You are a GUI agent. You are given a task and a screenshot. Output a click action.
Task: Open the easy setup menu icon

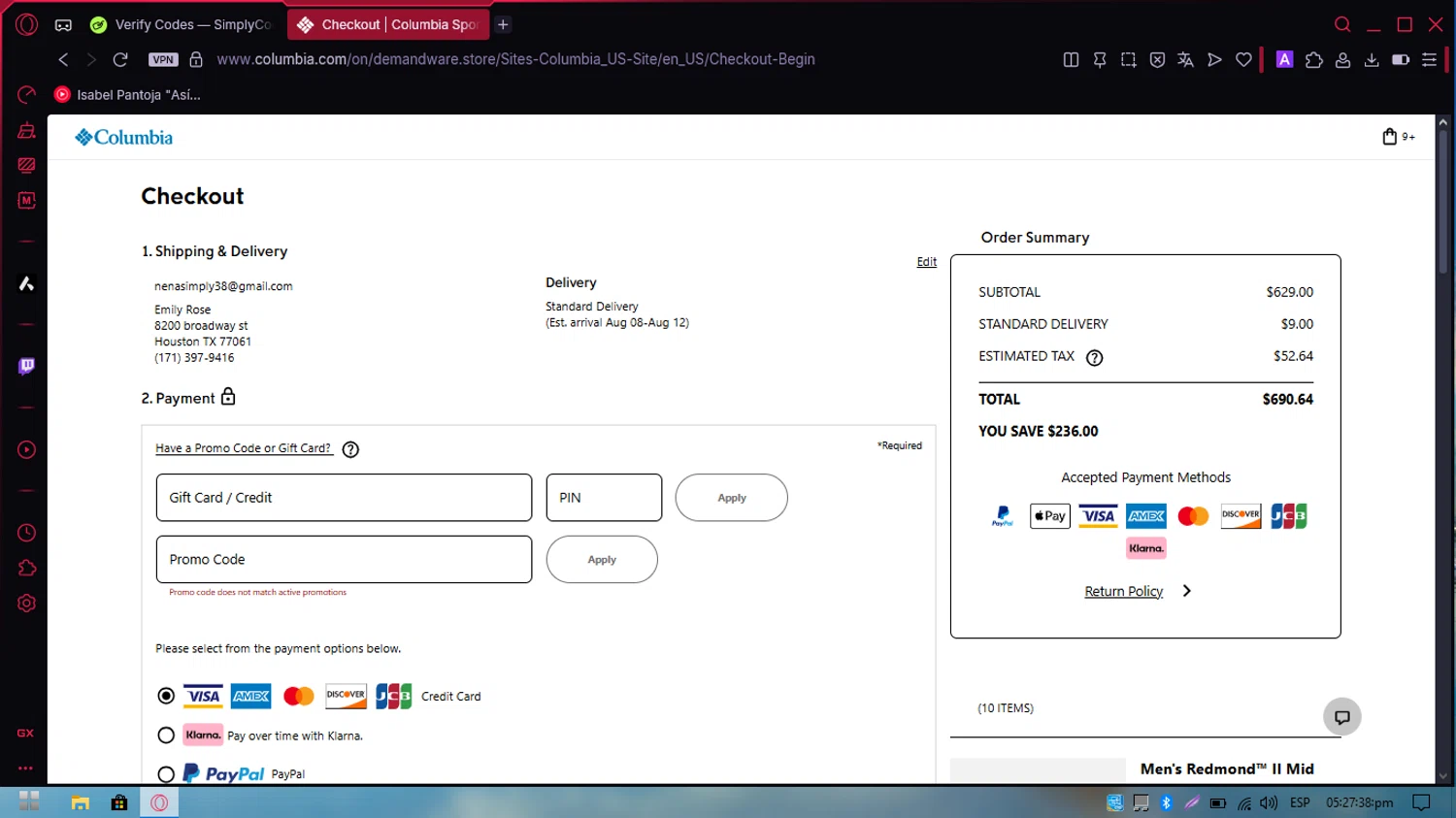pyautogui.click(x=1429, y=59)
